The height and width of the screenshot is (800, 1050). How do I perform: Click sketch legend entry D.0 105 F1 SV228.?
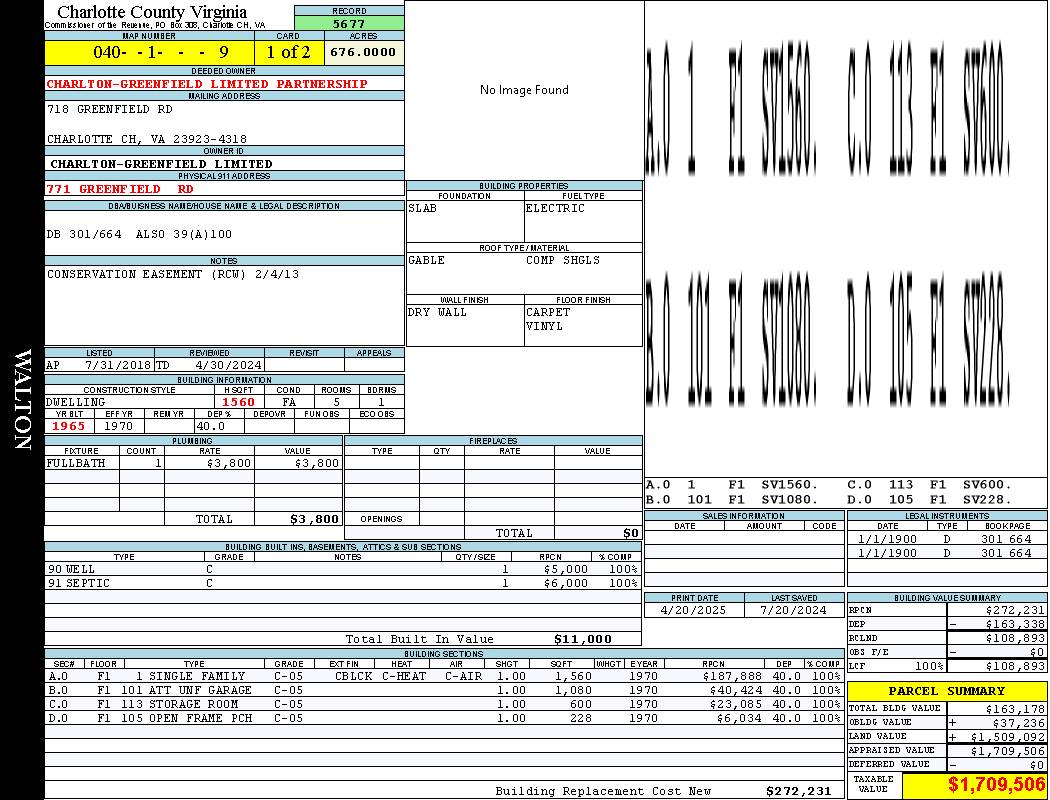(929, 499)
